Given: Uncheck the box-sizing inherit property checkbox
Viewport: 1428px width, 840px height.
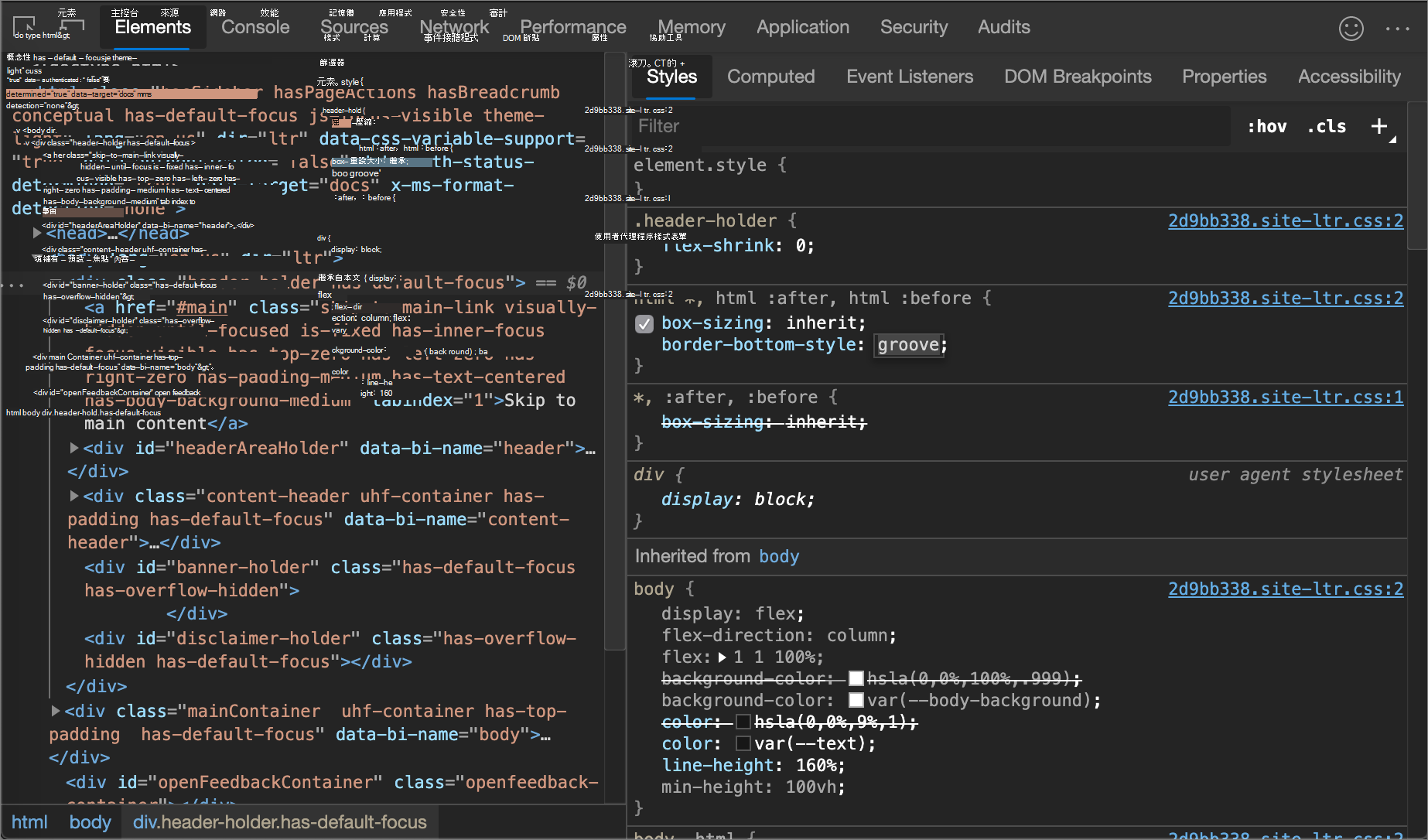Looking at the screenshot, I should [644, 324].
